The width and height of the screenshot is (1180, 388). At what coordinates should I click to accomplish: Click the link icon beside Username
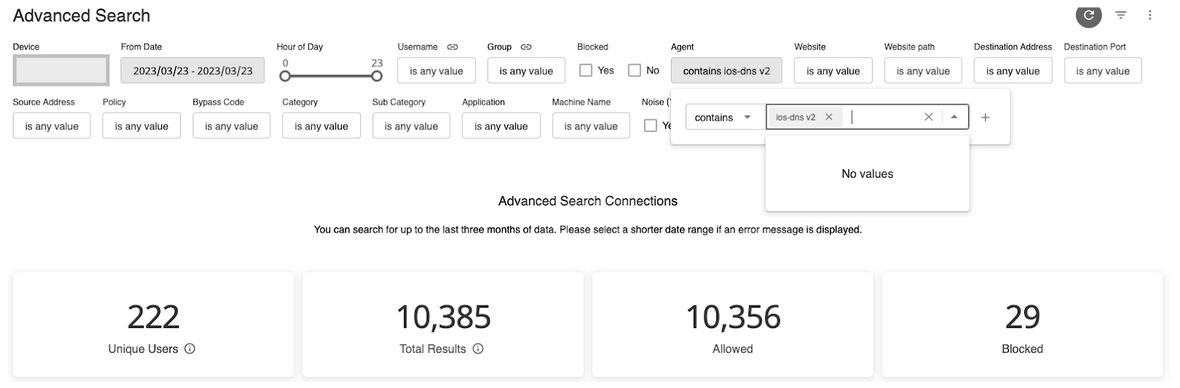tap(452, 47)
